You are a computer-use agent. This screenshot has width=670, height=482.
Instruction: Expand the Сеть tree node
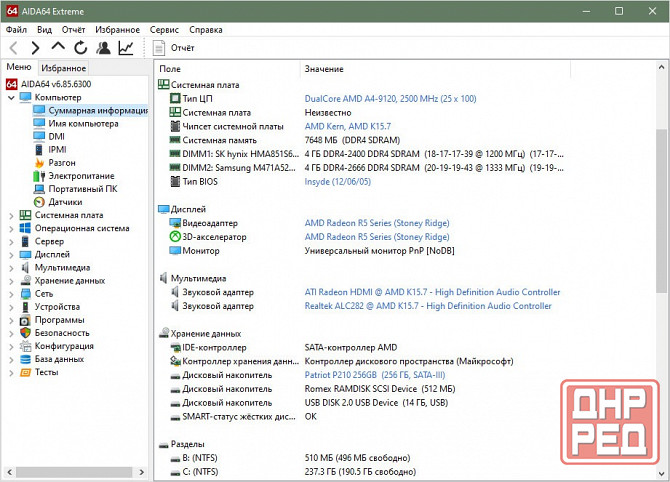coord(12,294)
